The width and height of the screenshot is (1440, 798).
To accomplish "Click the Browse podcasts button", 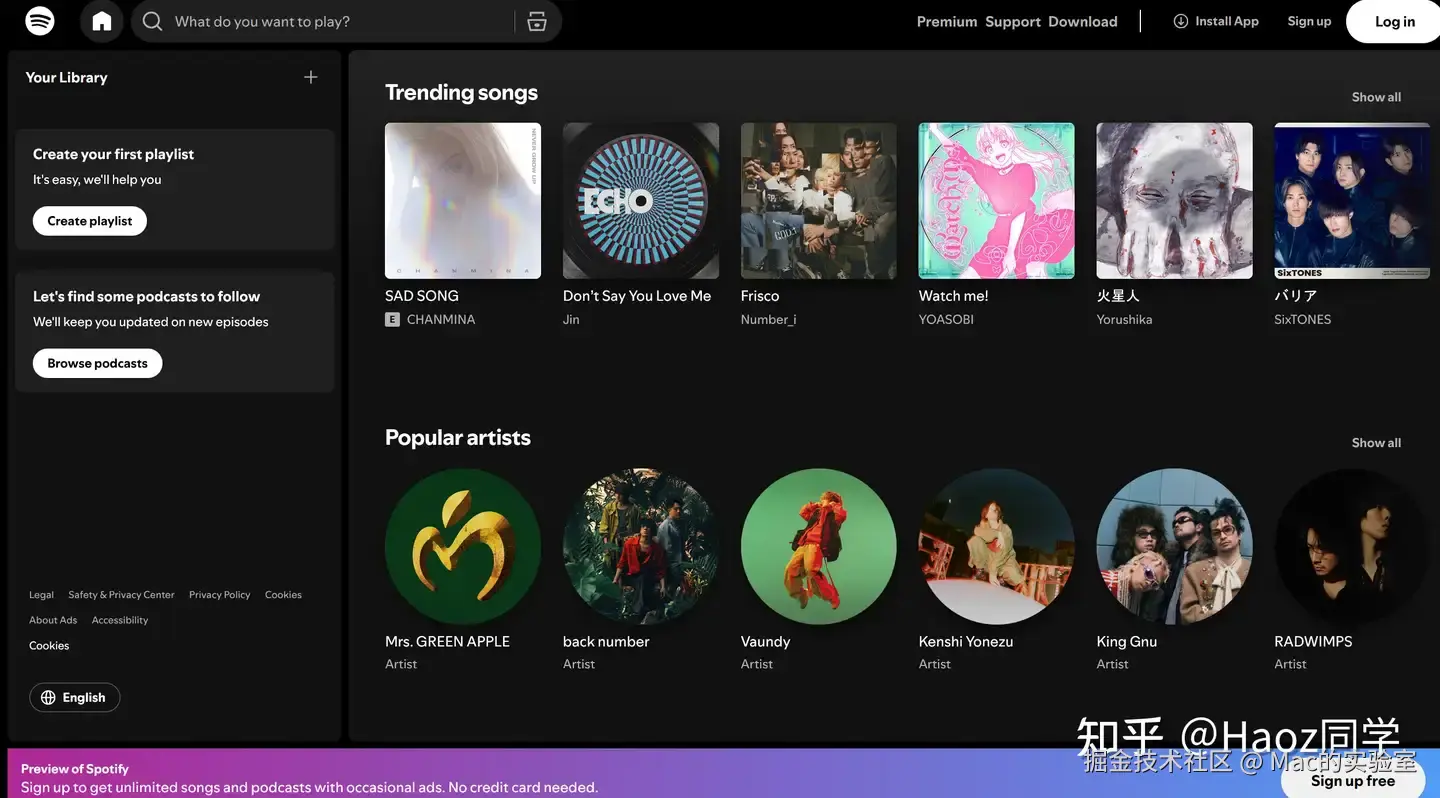I will point(97,363).
